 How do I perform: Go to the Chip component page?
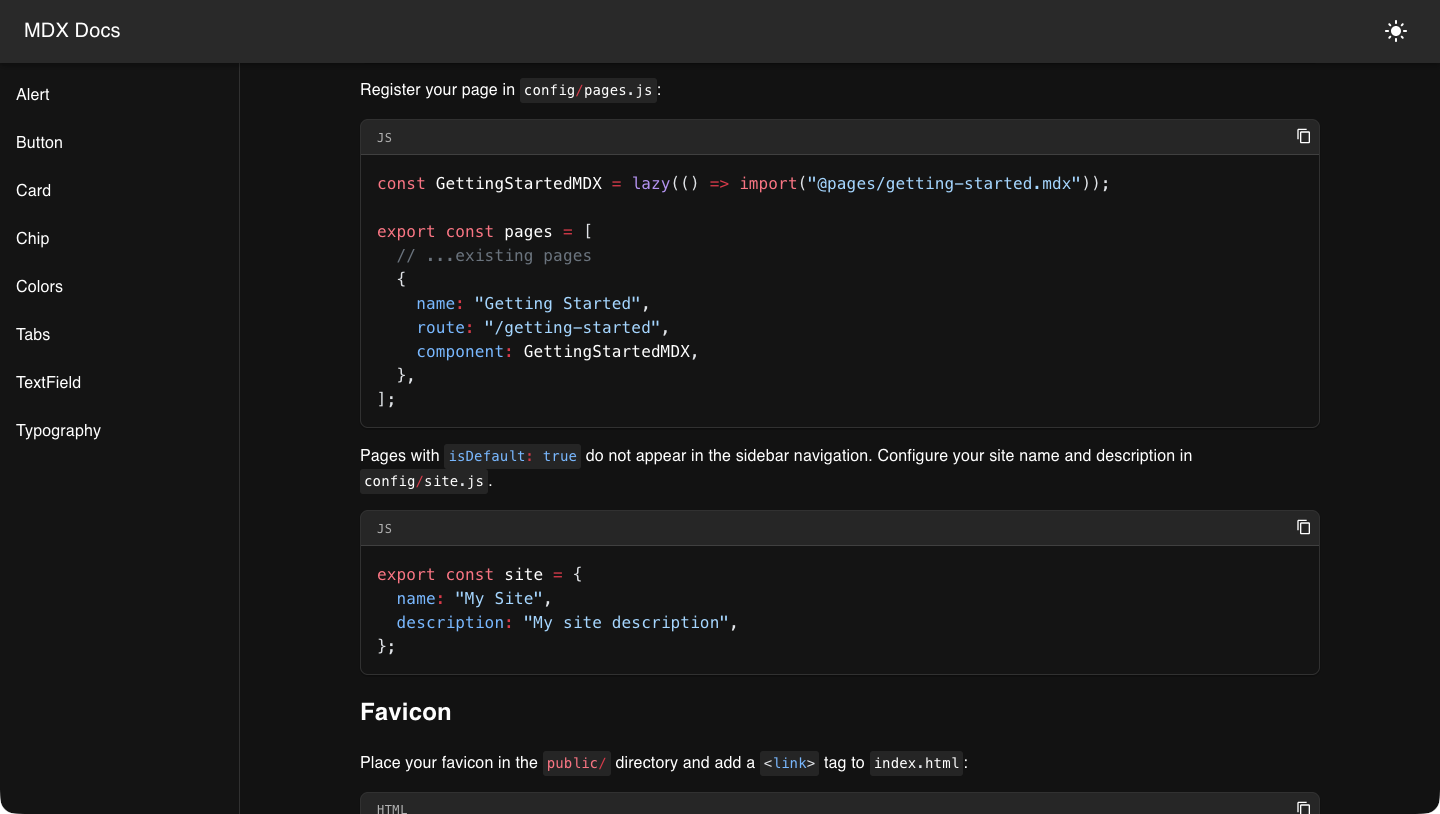33,239
